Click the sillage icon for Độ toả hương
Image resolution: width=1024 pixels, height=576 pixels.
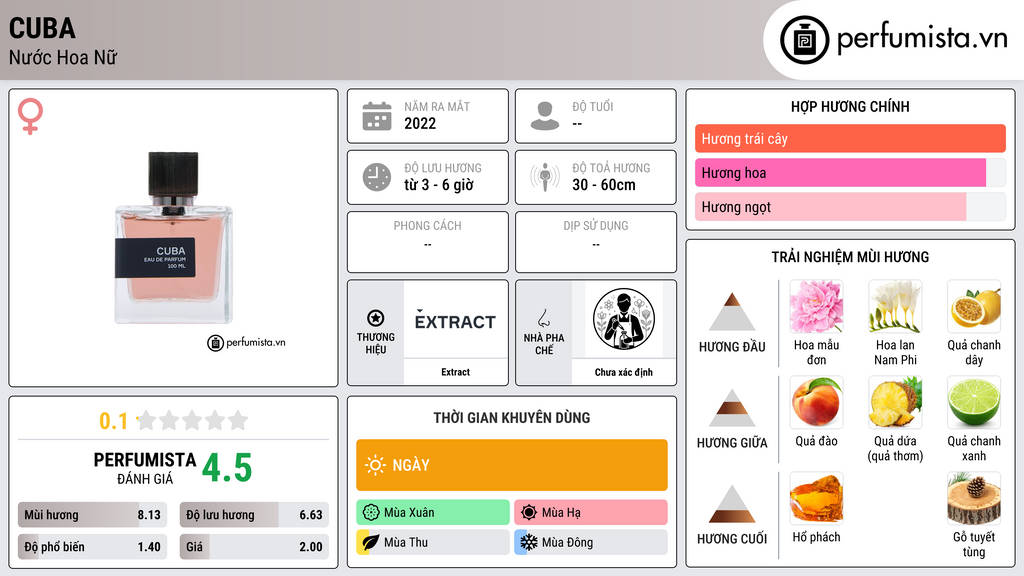(x=545, y=177)
